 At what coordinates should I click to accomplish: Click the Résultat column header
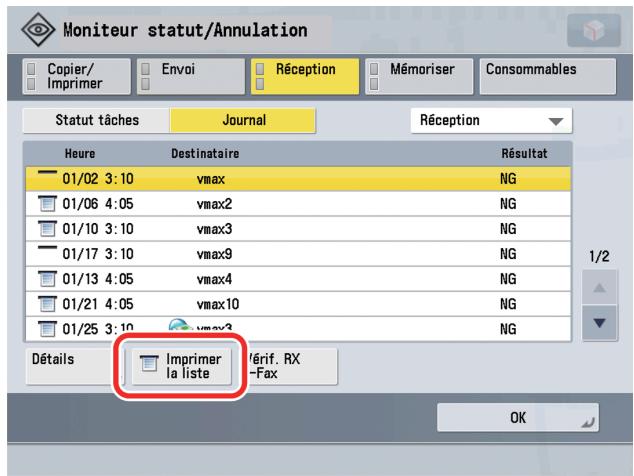(x=524, y=154)
